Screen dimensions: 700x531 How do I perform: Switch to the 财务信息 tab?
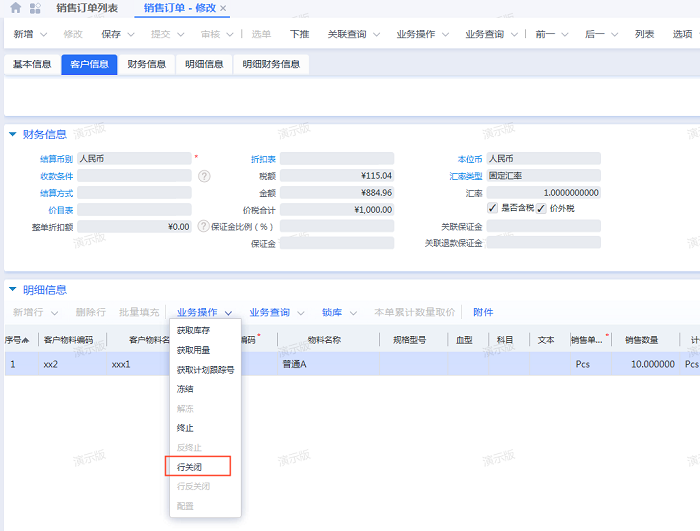click(x=146, y=65)
